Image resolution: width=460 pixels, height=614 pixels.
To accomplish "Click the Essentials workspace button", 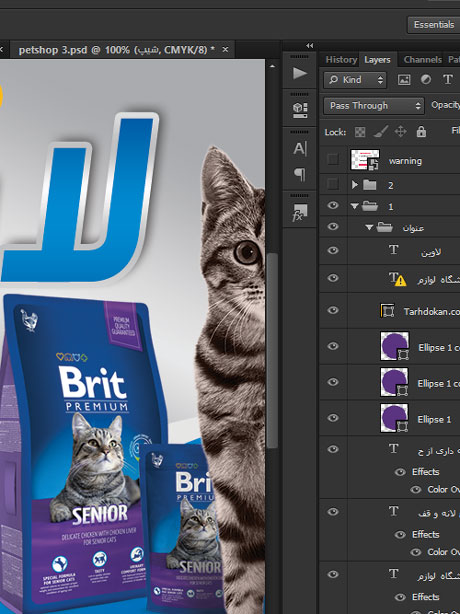I will pos(434,25).
